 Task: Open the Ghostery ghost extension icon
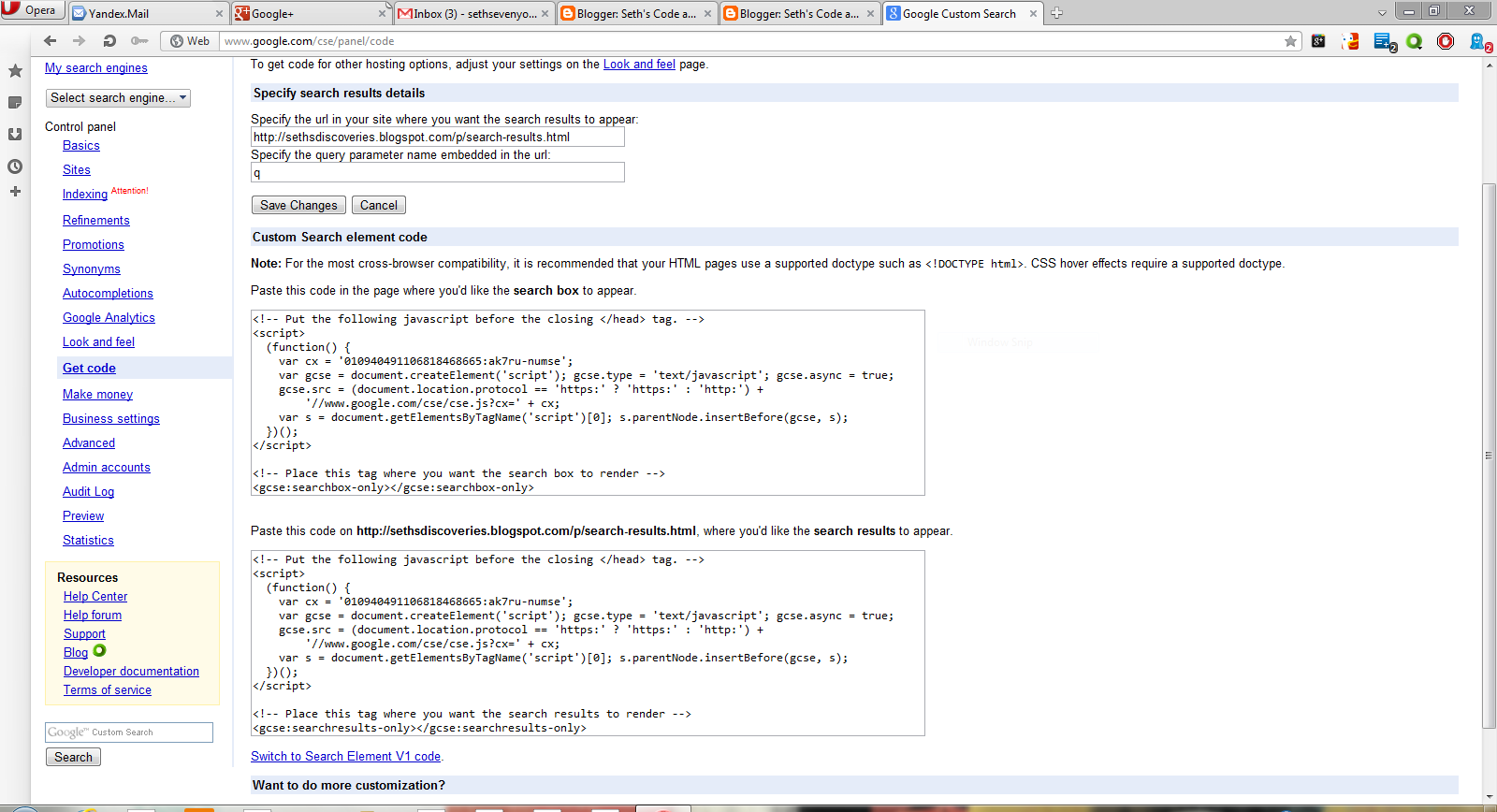tap(1480, 42)
